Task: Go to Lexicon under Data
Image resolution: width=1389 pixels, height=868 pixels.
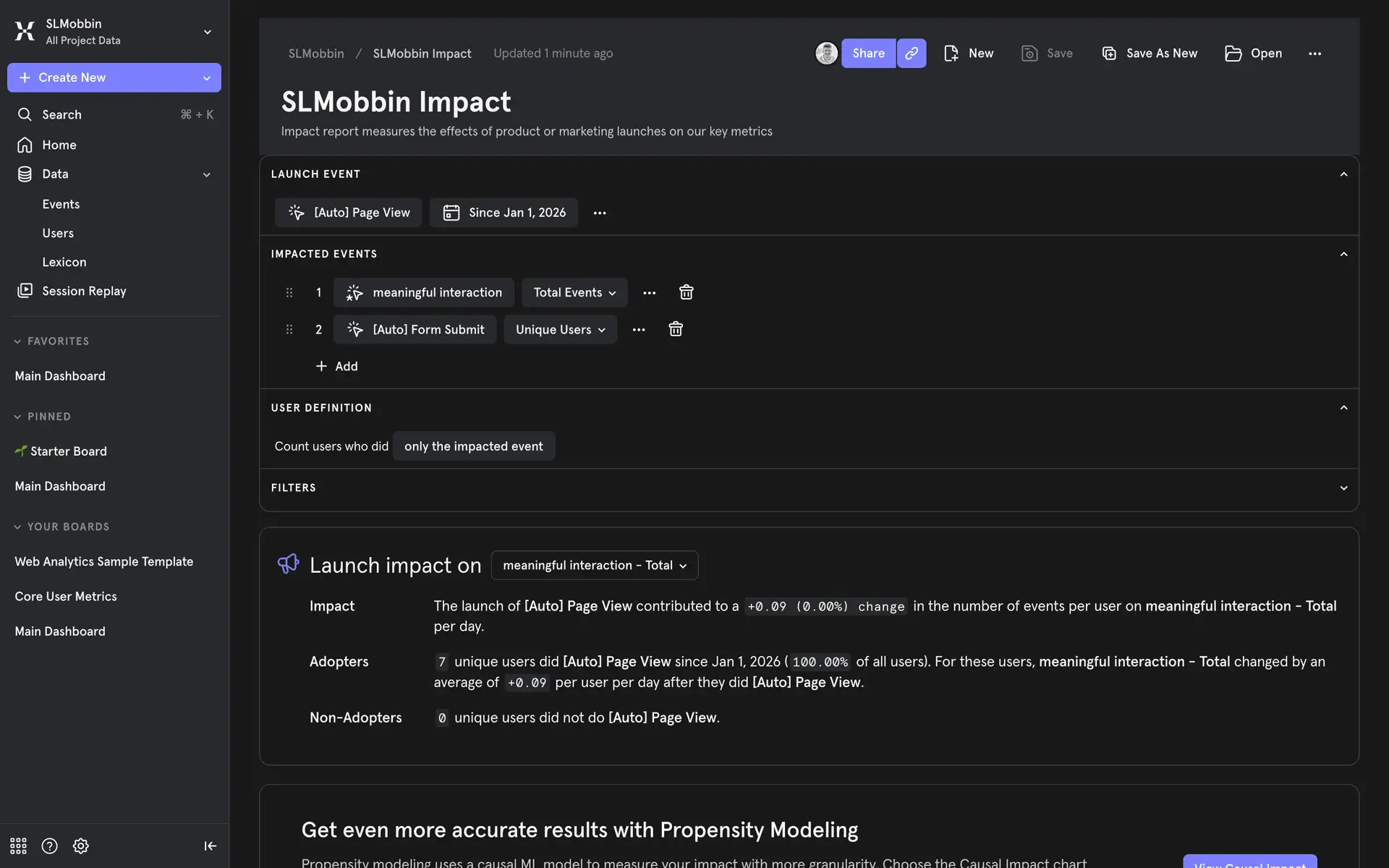Action: click(x=64, y=262)
